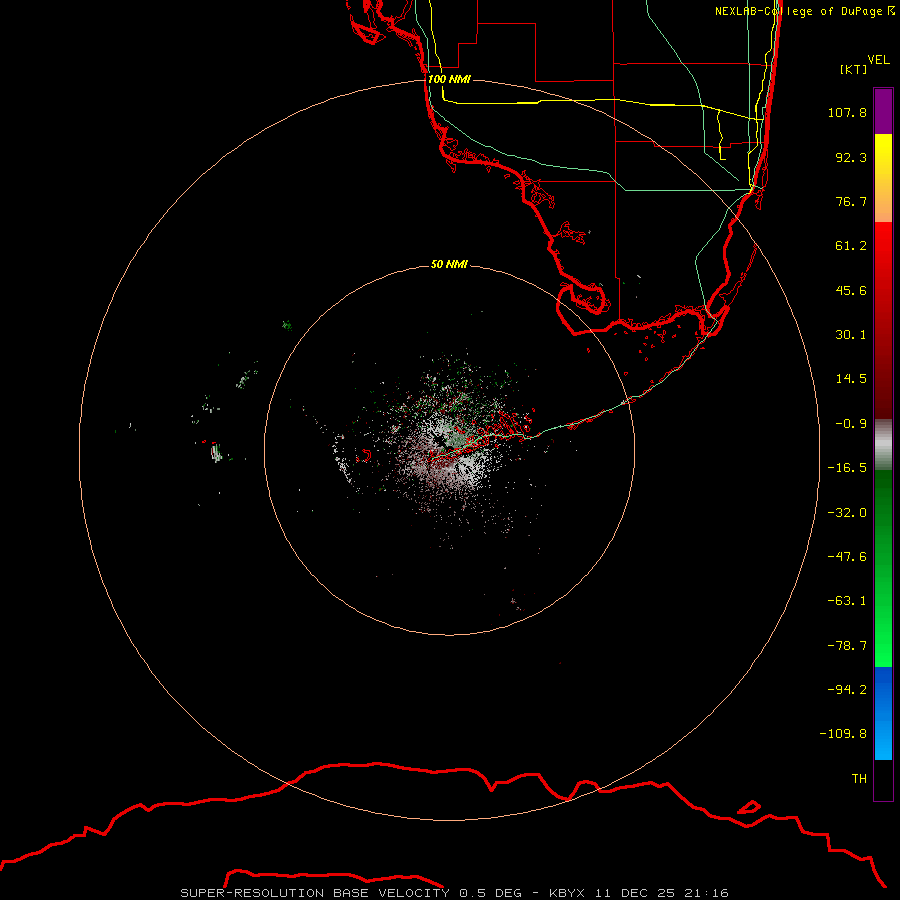Click the -16.5 velocity scale value
This screenshot has height=900, width=900.
pos(847,468)
